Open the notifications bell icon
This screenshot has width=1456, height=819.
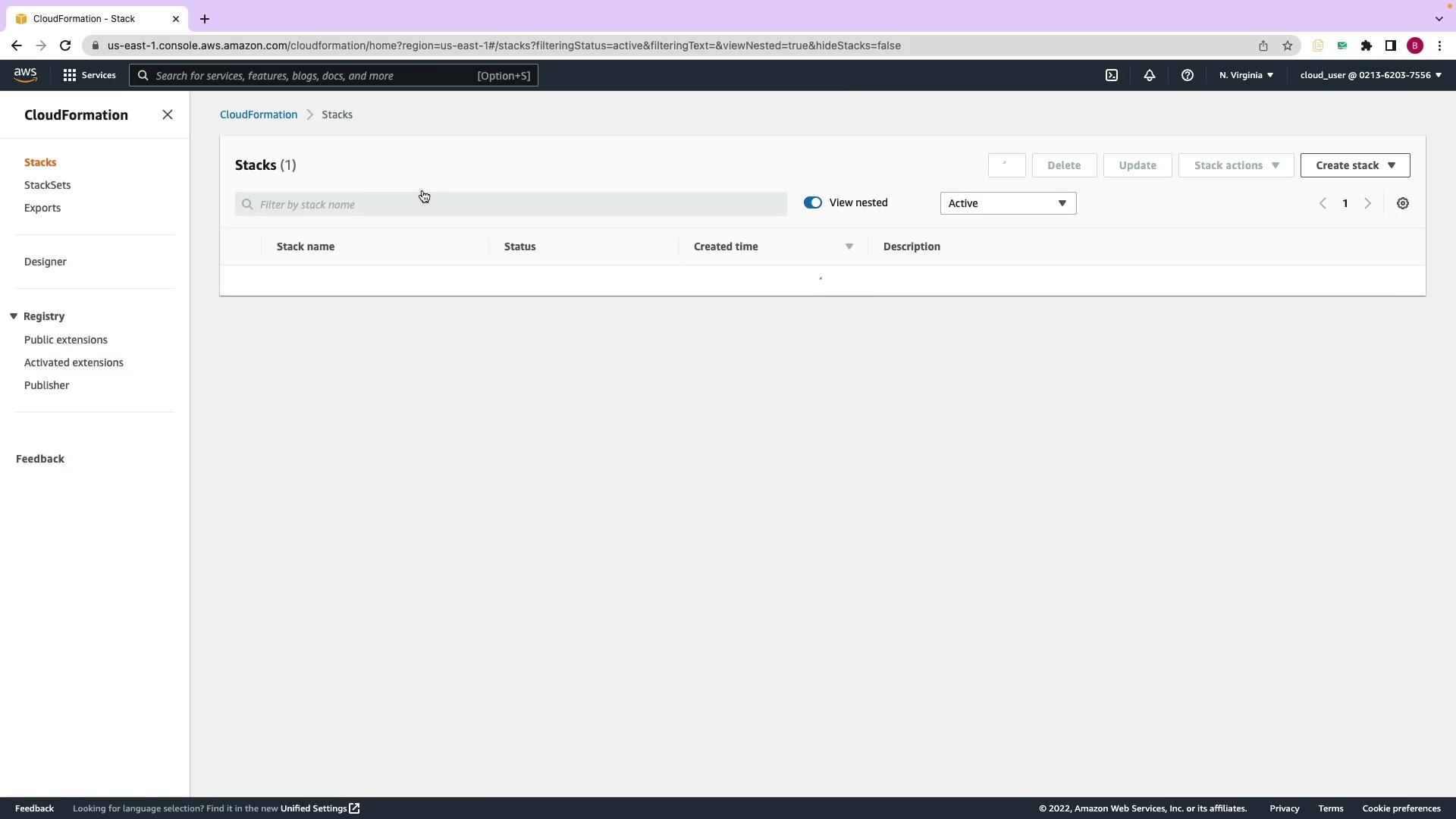[1150, 75]
